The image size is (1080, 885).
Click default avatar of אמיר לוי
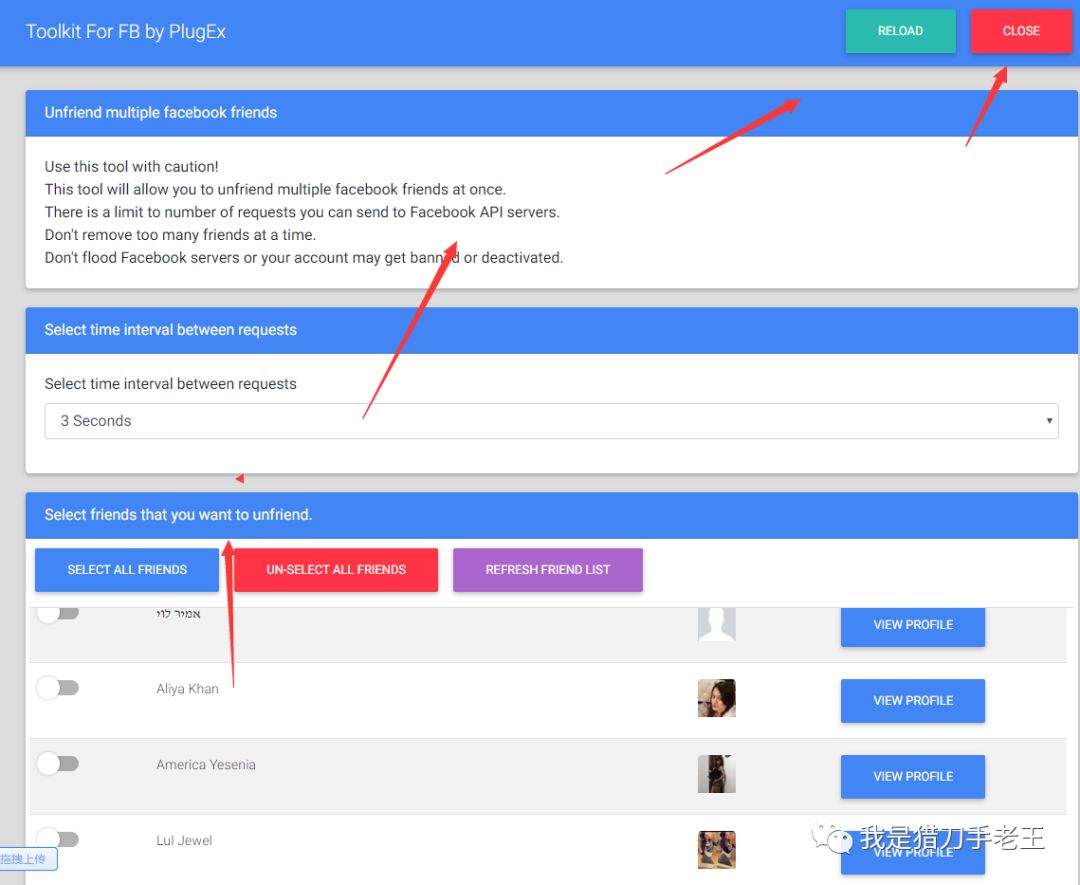[716, 624]
